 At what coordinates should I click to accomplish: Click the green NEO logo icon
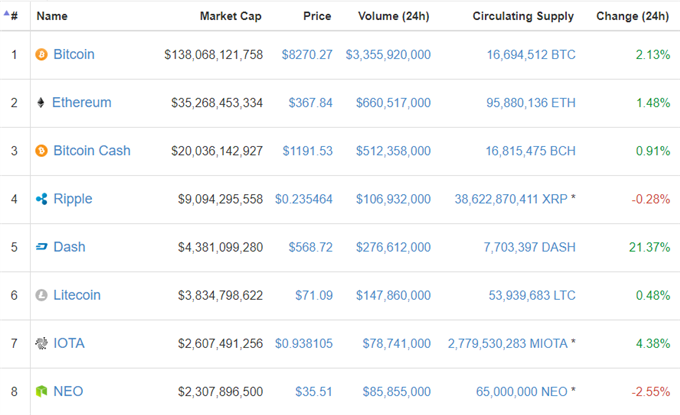pos(41,392)
